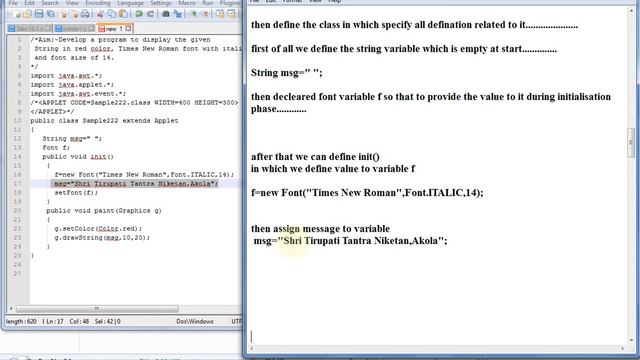Switch to the 'new 1' tab

114,29
